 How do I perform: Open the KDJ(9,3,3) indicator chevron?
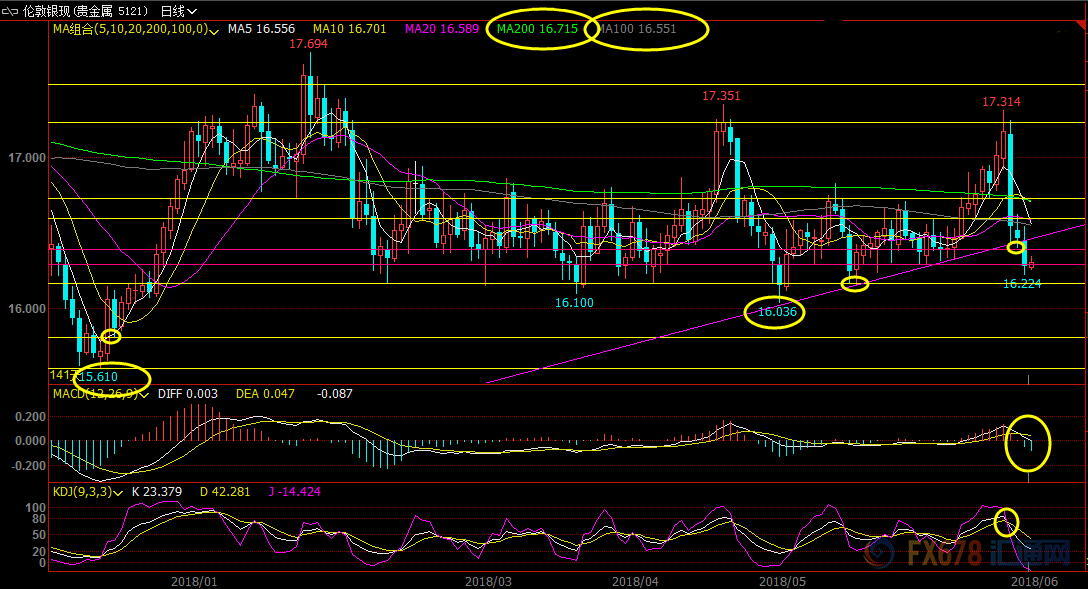120,492
